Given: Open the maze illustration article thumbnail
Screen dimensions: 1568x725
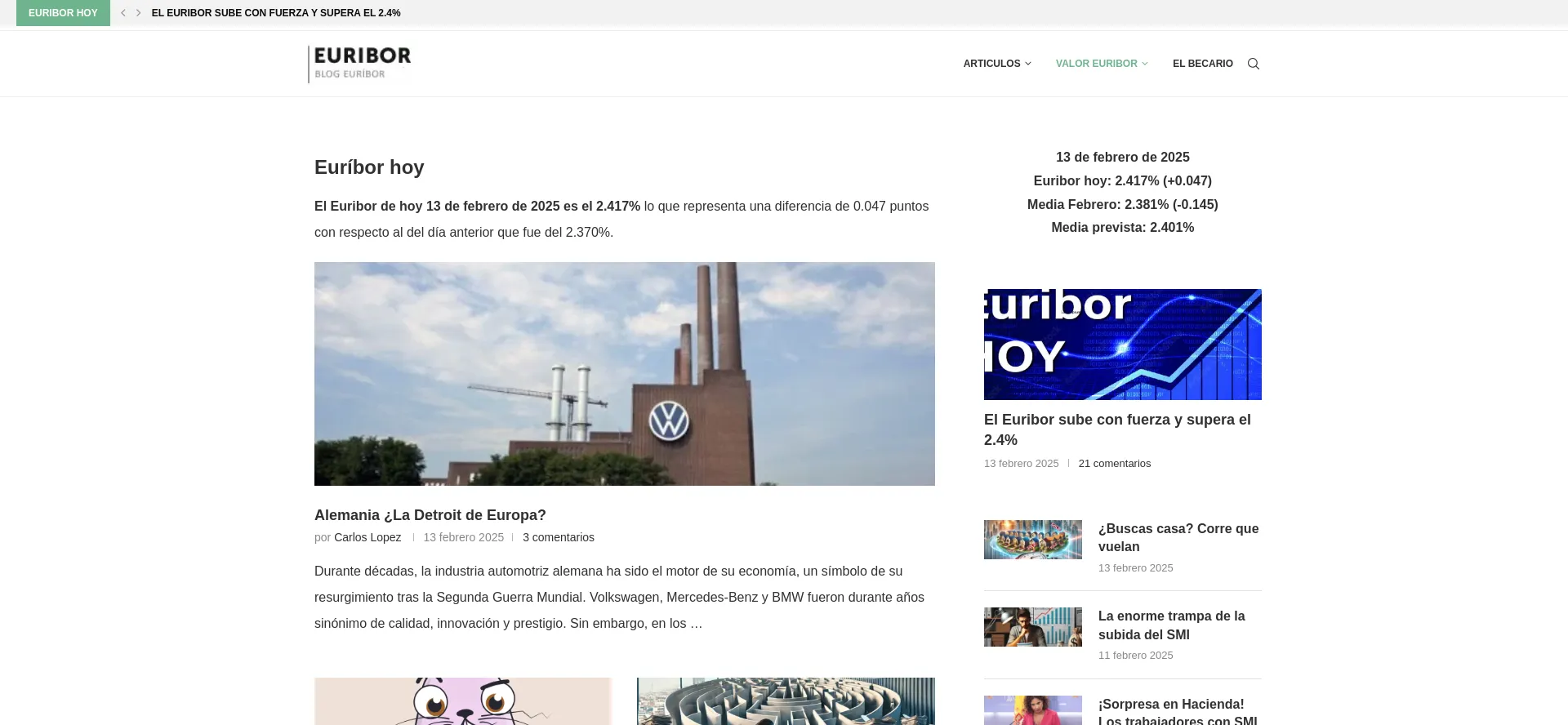Looking at the screenshot, I should coord(786,701).
